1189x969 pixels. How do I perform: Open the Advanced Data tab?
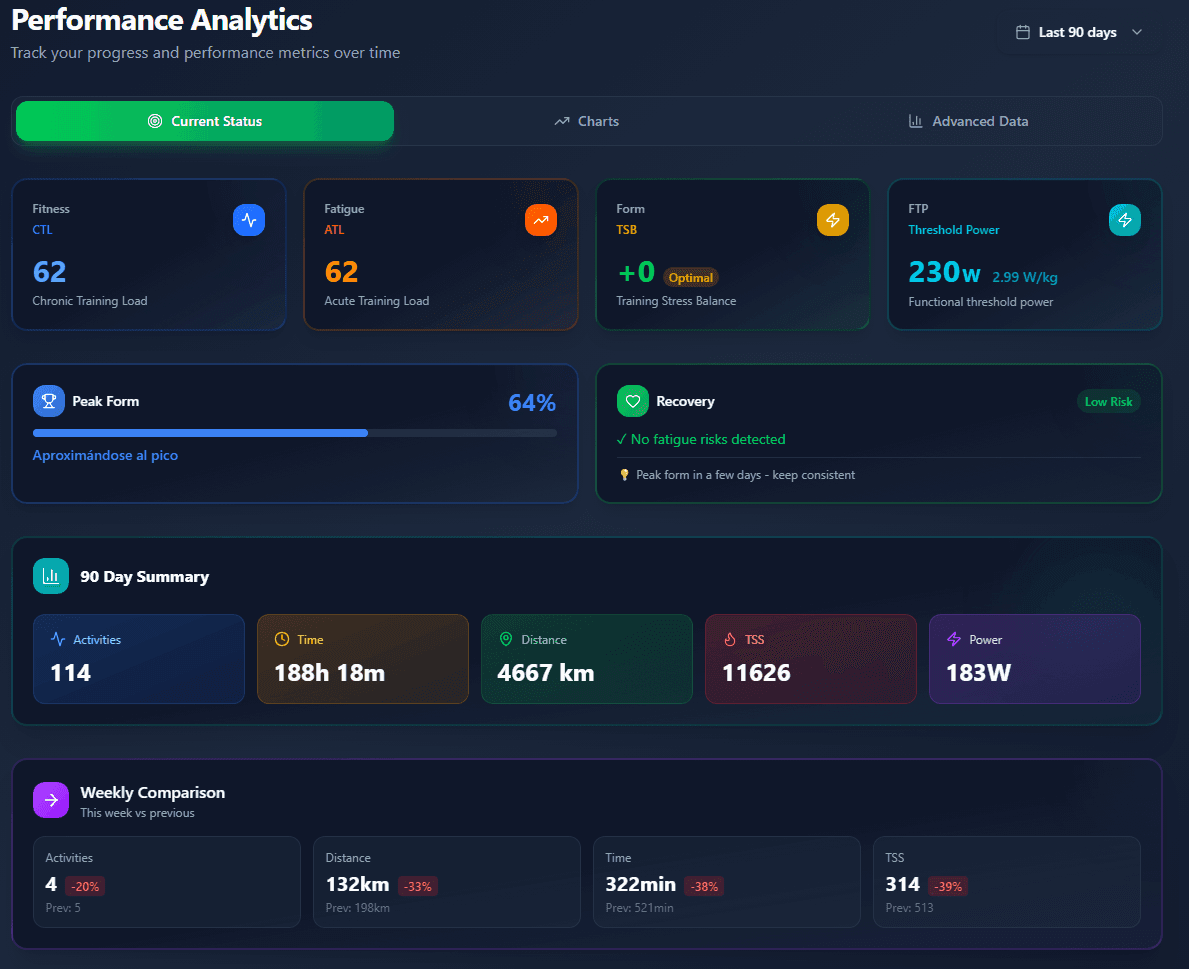(968, 121)
